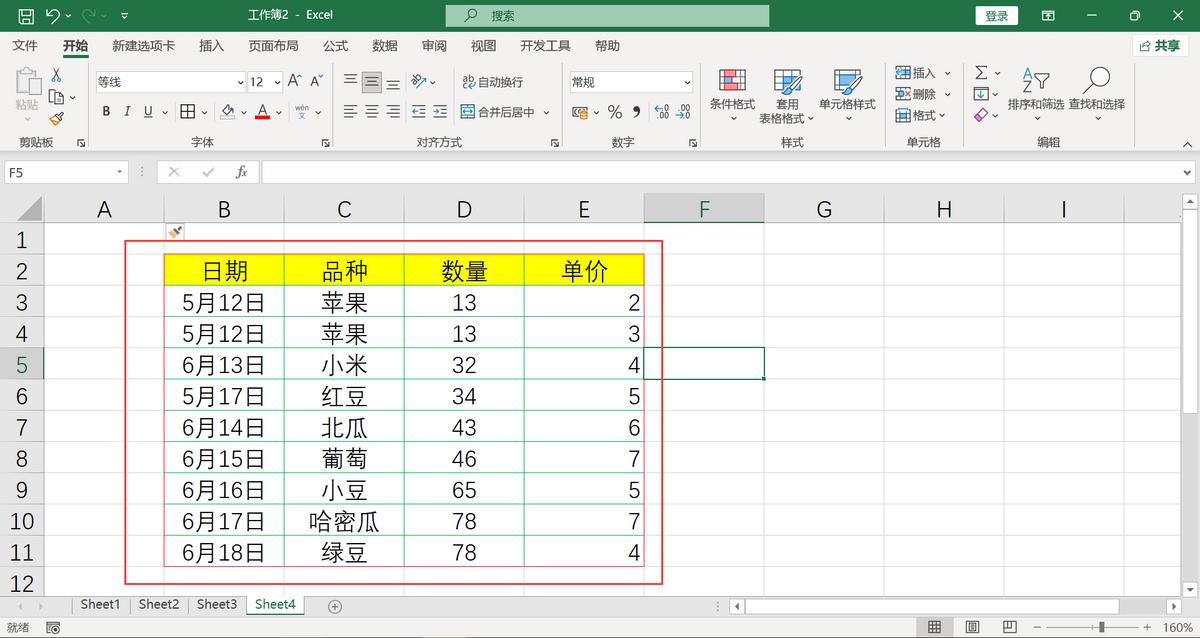Click the comma thousands separator icon
Viewport: 1200px width, 638px height.
click(636, 112)
